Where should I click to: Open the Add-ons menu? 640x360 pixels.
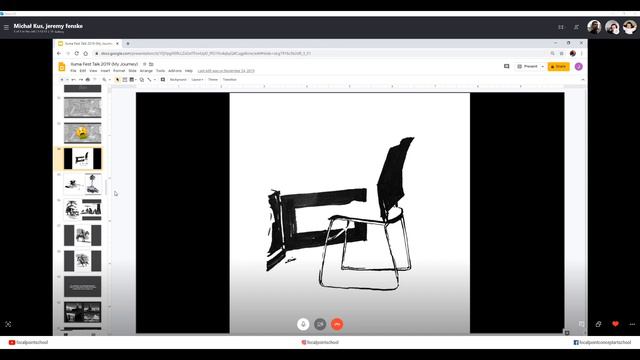(x=175, y=71)
